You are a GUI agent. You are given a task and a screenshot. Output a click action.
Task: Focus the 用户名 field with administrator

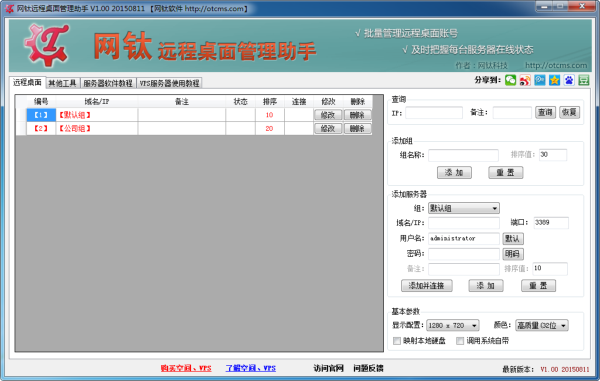point(464,238)
